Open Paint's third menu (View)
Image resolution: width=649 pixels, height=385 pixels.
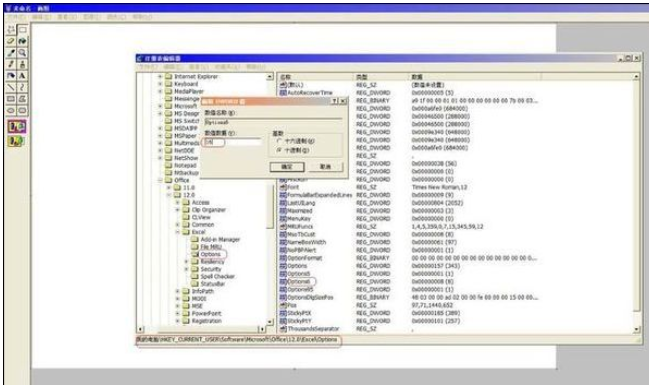(67, 17)
